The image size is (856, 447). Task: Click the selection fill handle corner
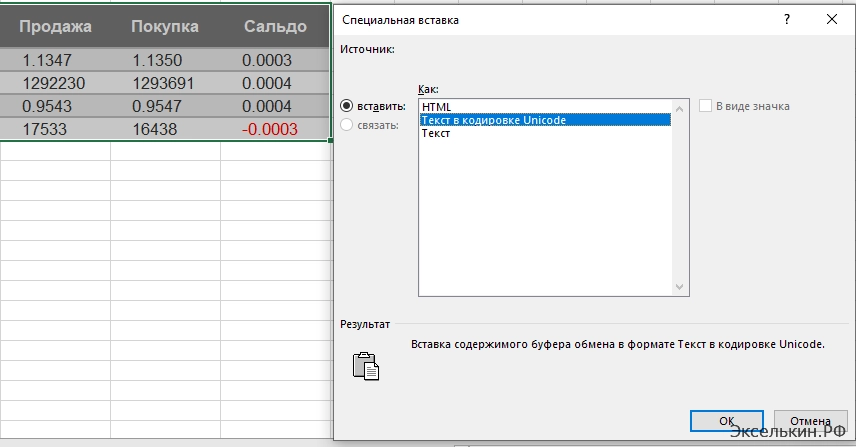pos(330,141)
